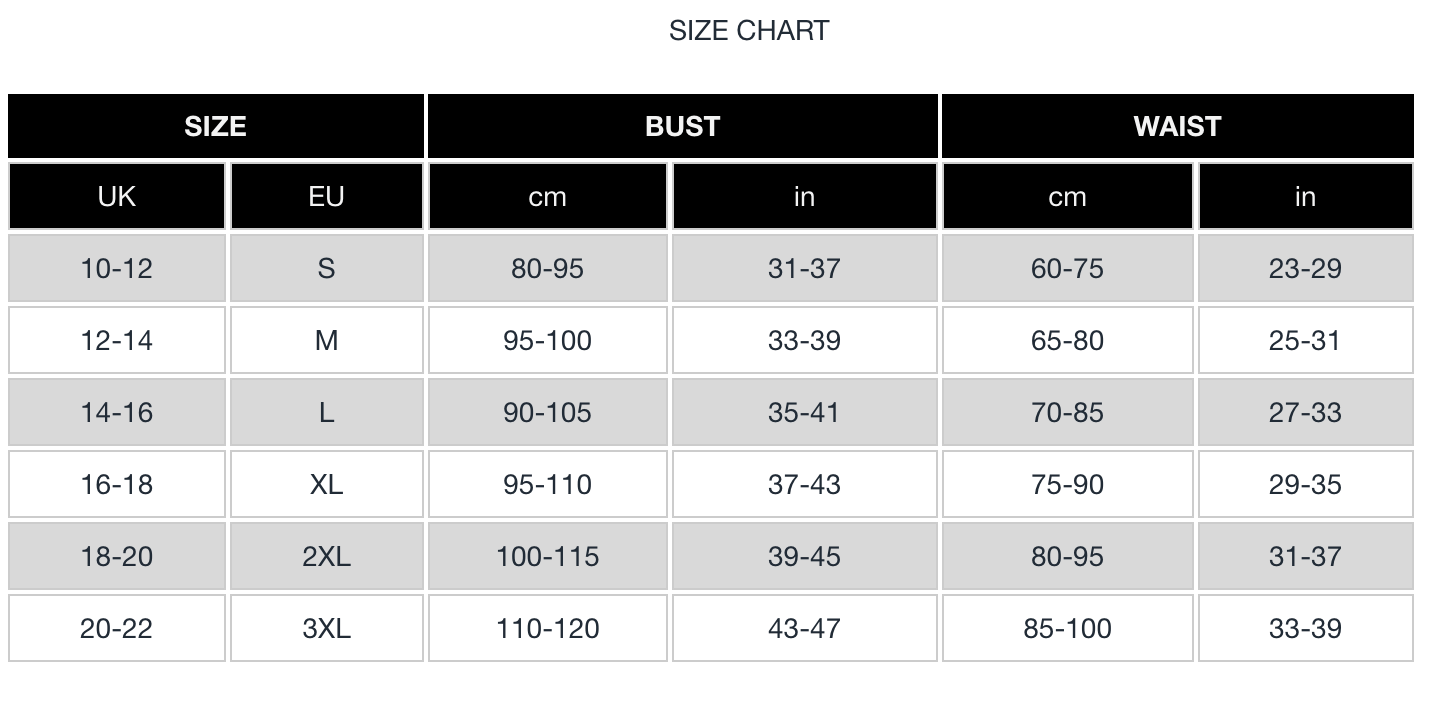Click the waist 29-35 inch cell
Screen dimensions: 1444x716
[1305, 484]
